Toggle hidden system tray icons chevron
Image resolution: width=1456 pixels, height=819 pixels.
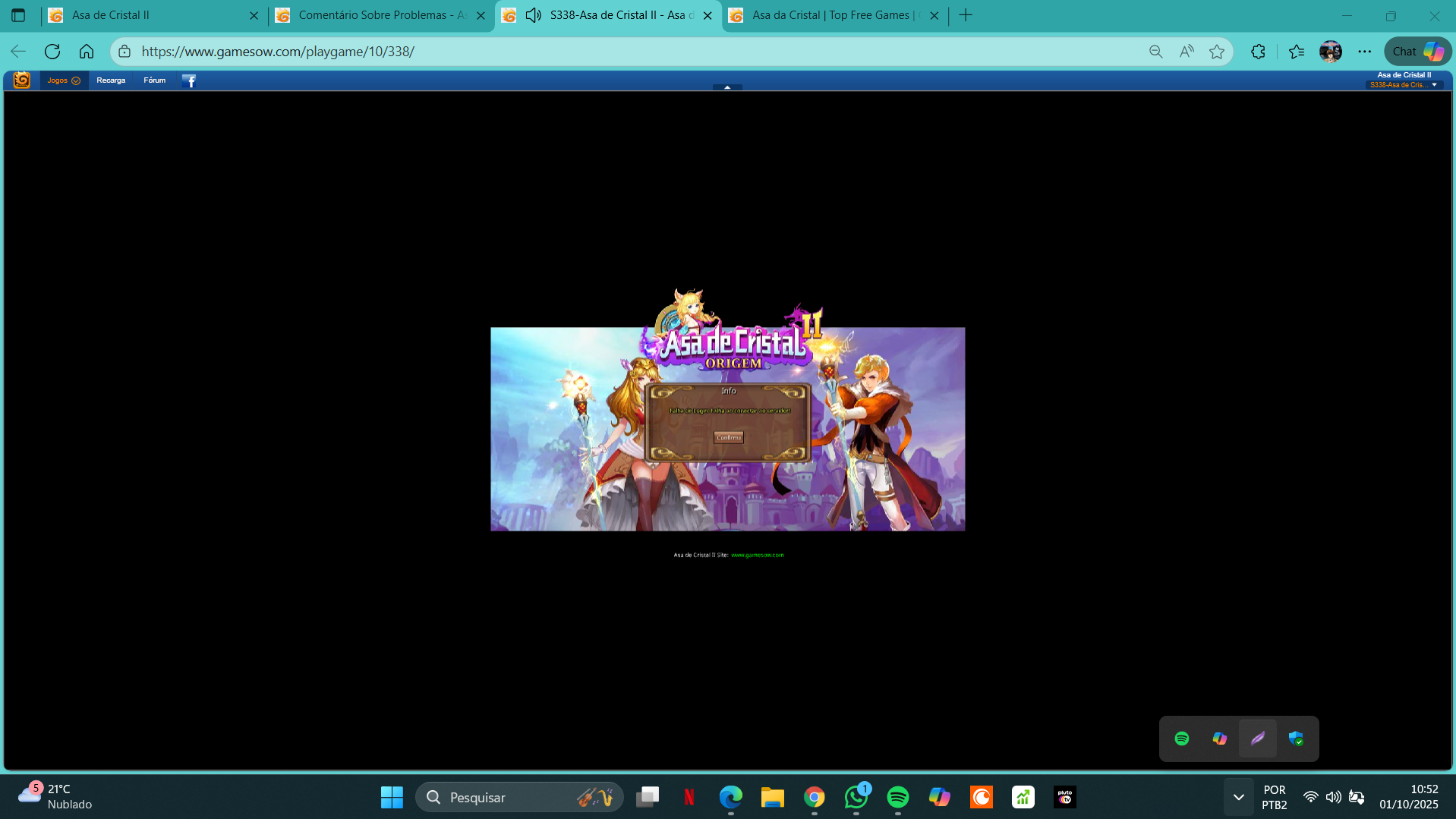click(x=1238, y=797)
